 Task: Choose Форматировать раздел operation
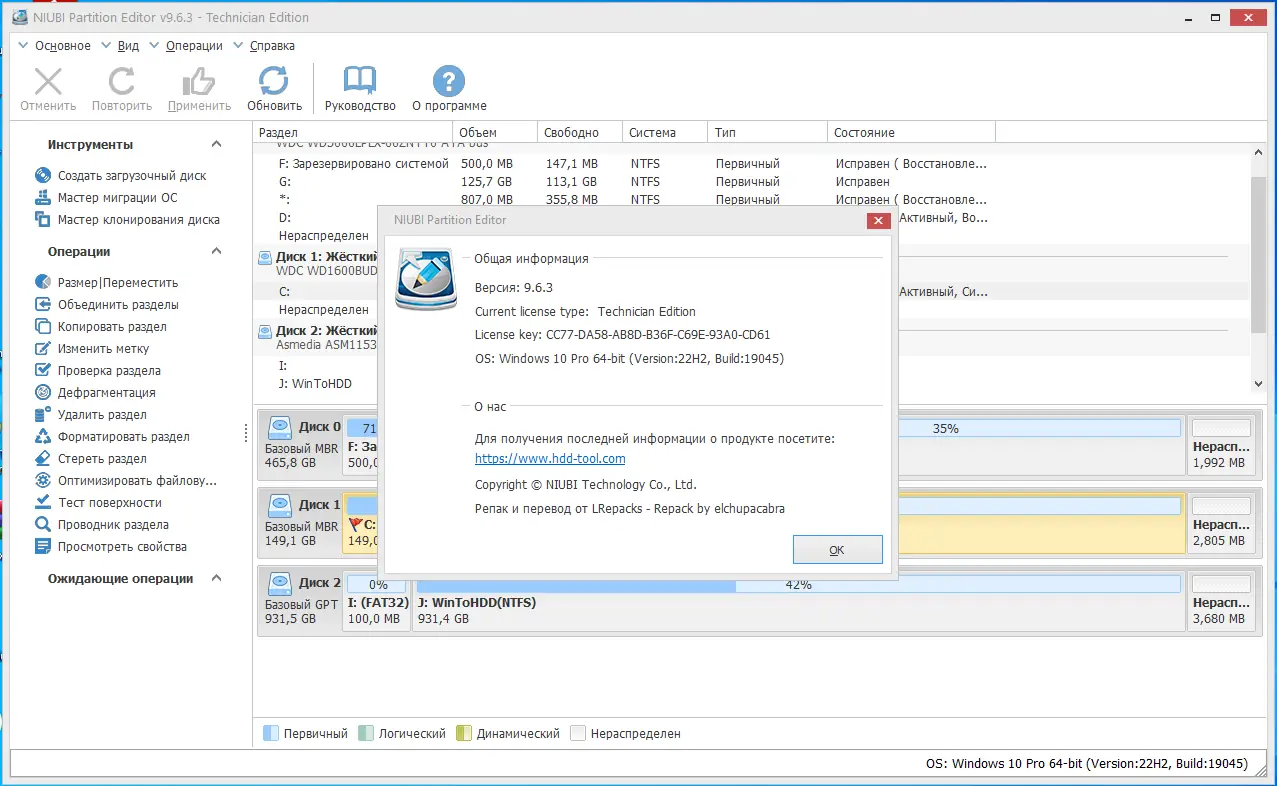coord(112,436)
